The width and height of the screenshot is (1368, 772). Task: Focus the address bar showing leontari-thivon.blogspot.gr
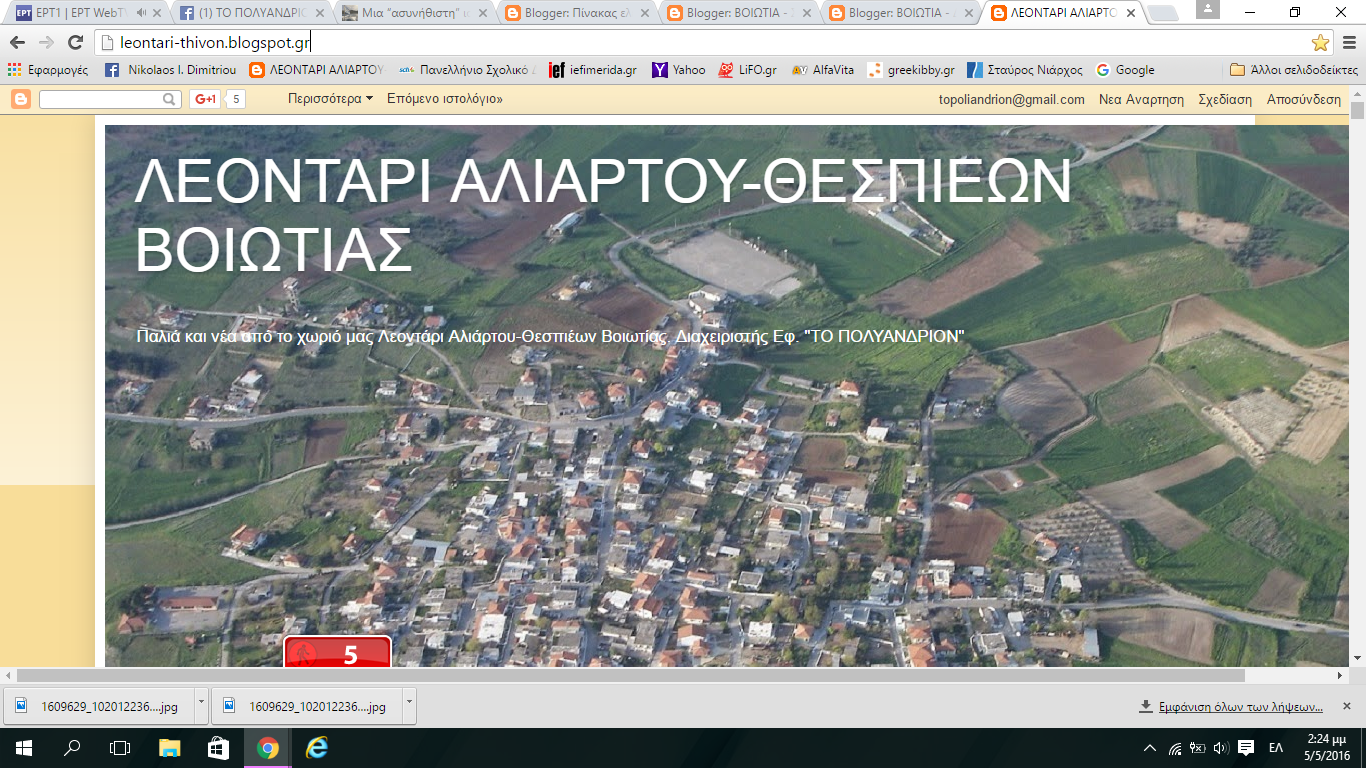click(x=700, y=42)
